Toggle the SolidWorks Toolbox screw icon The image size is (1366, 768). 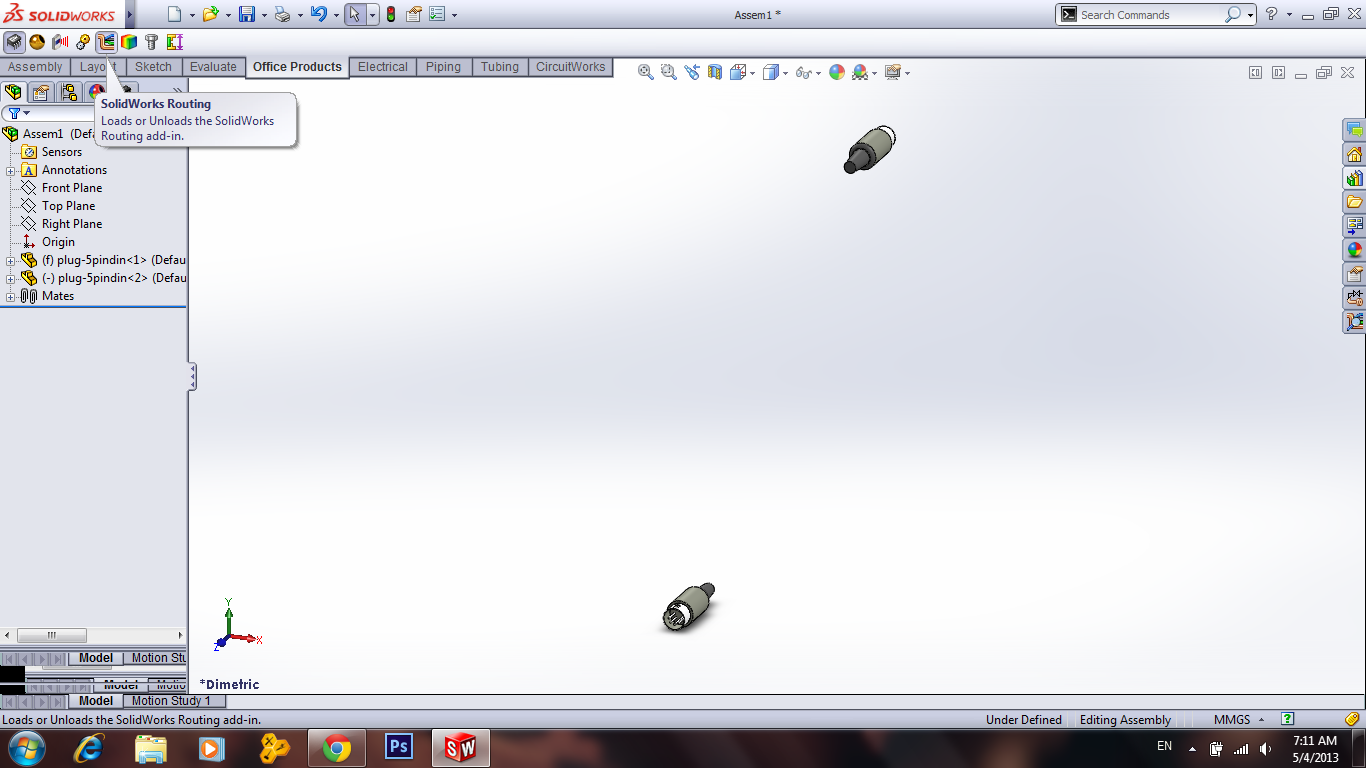(152, 42)
